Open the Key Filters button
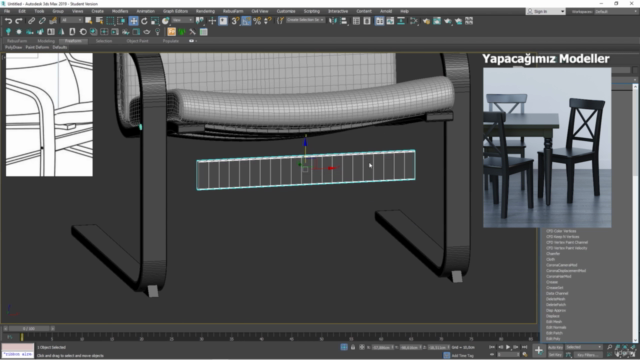The height and width of the screenshot is (360, 640). pyautogui.click(x=588, y=355)
